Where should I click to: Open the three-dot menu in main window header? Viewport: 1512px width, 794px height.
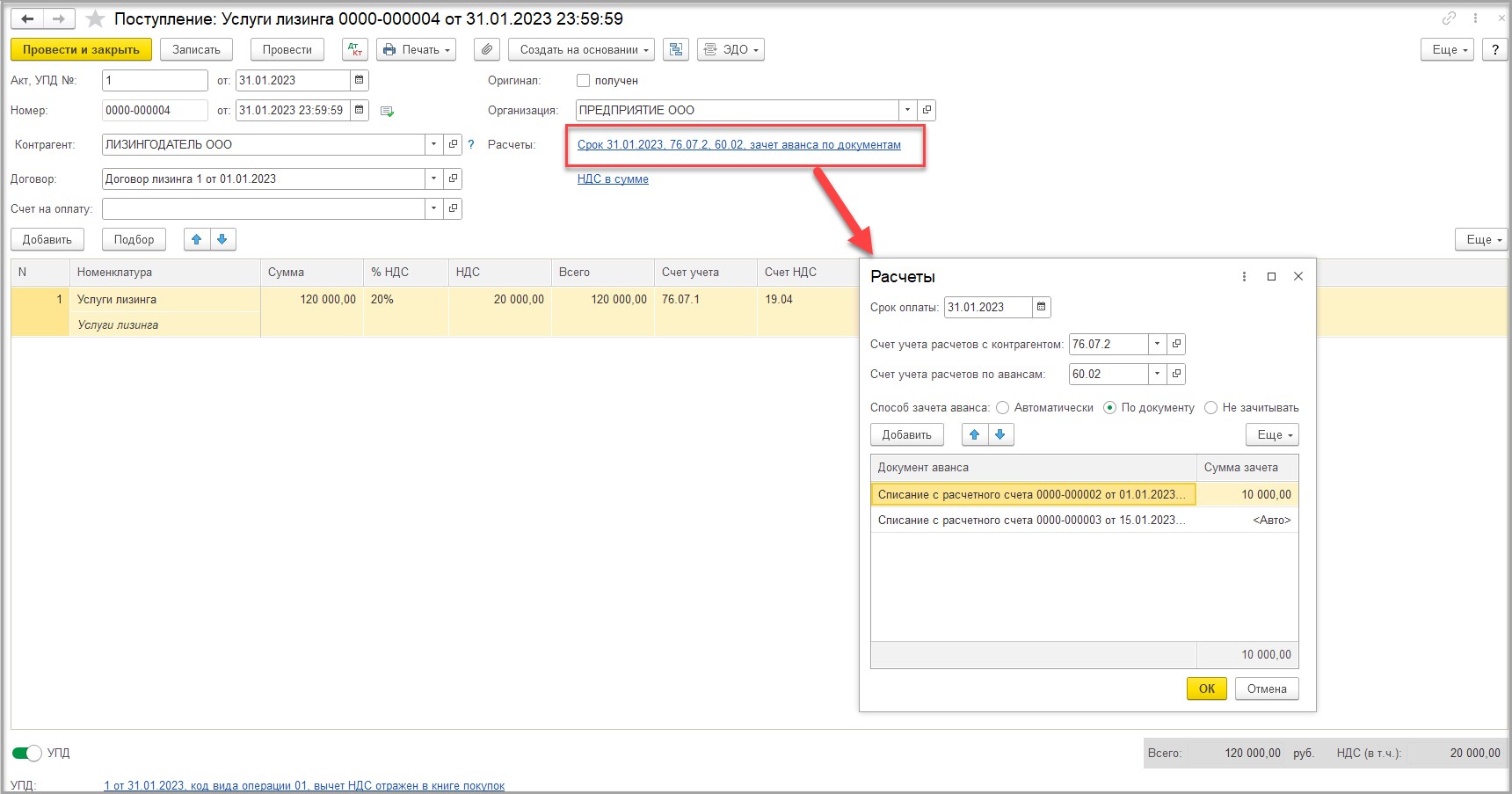tap(1476, 18)
